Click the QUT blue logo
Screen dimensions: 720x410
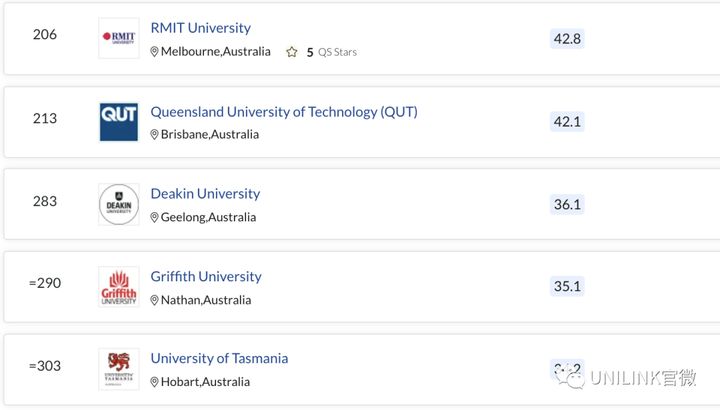118,122
